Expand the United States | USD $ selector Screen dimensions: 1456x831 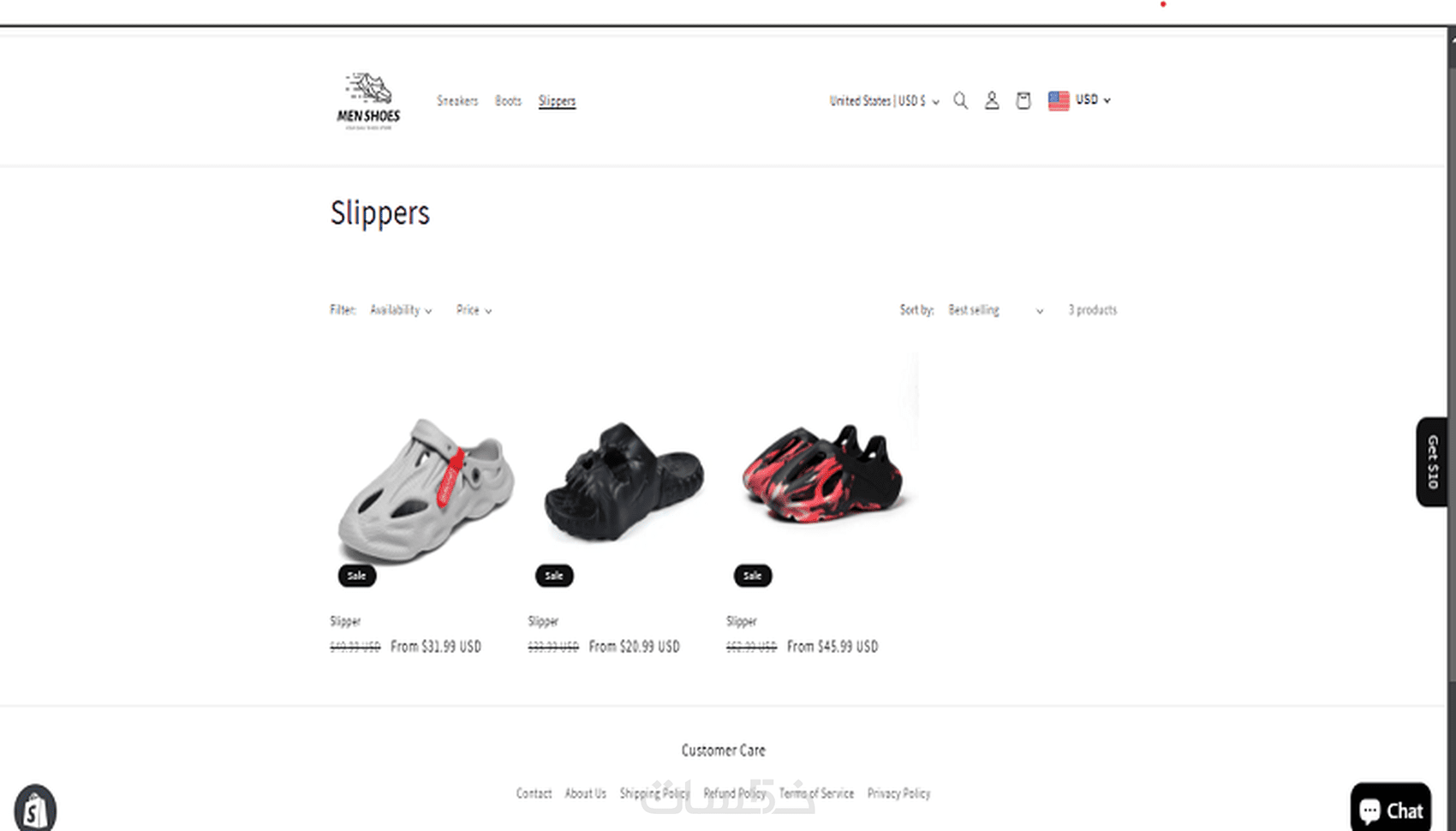click(x=885, y=101)
